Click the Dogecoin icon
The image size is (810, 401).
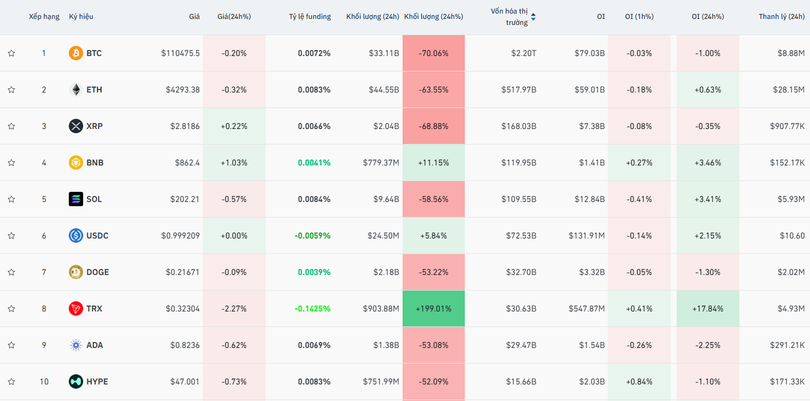point(75,272)
